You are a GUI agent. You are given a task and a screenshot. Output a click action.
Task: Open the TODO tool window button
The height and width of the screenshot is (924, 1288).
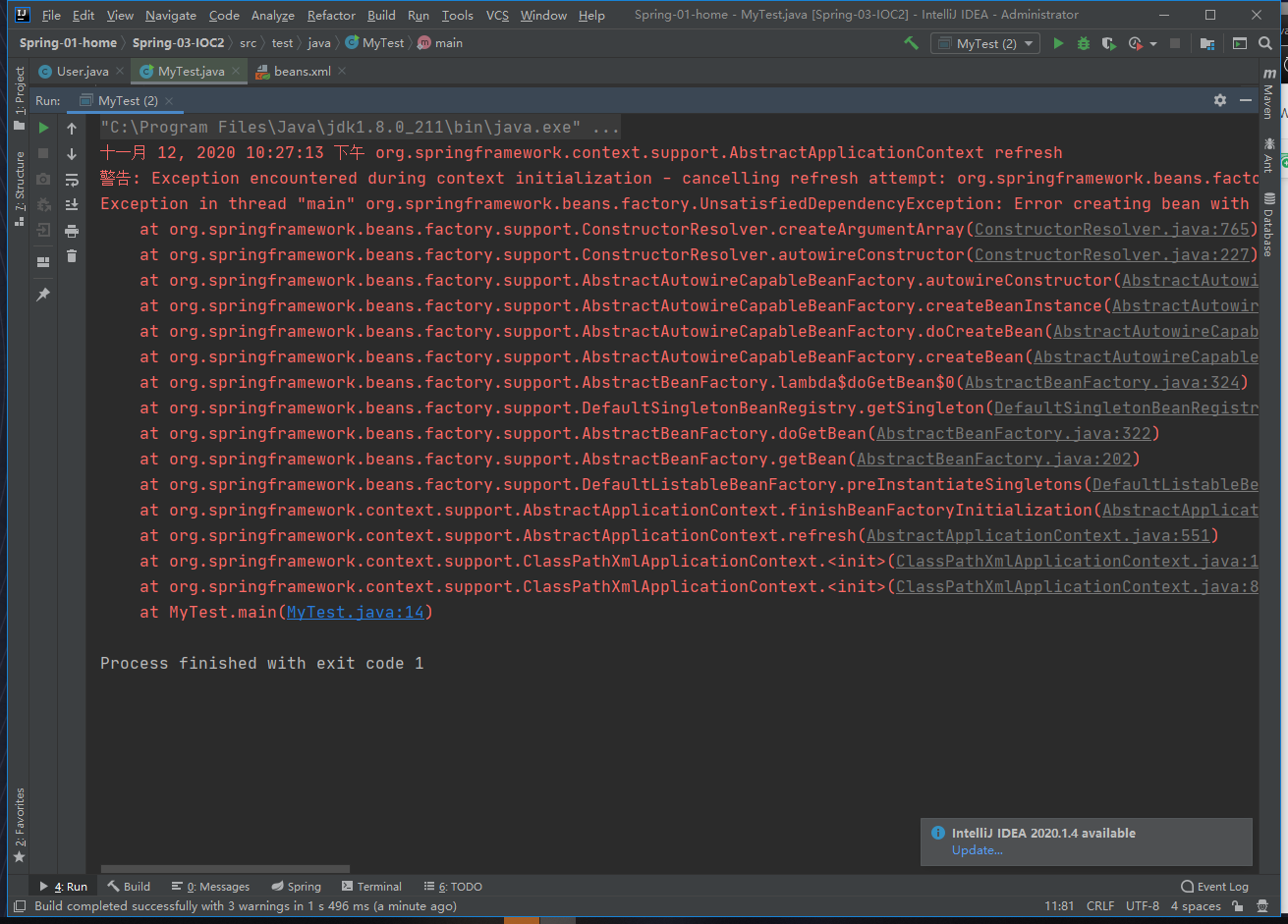(x=453, y=887)
